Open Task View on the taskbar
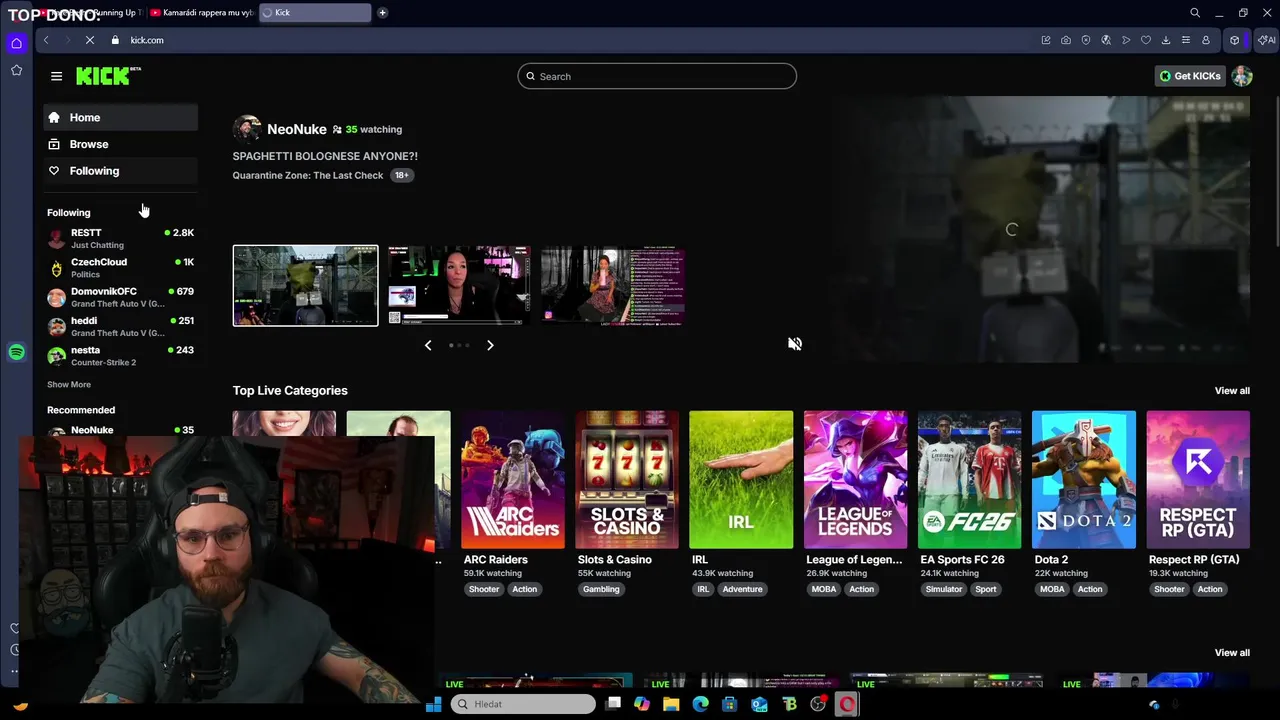The image size is (1280, 720). [x=613, y=704]
